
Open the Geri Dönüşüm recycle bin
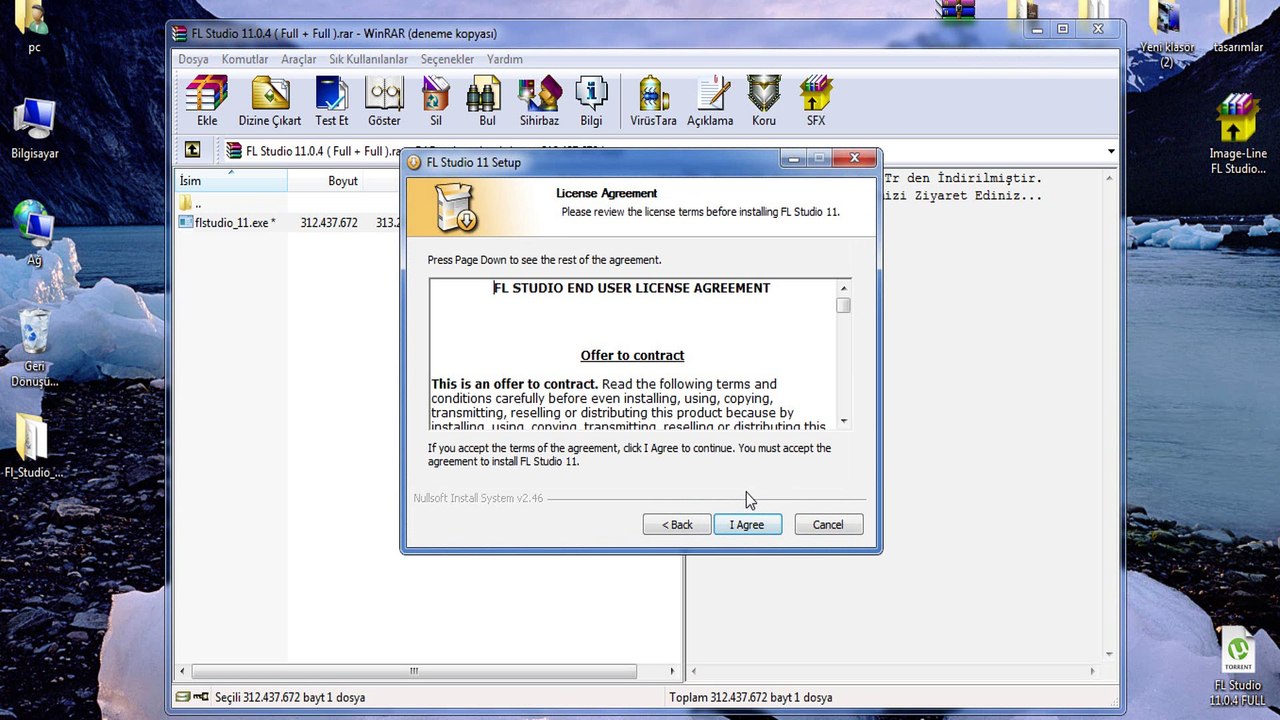[x=35, y=348]
